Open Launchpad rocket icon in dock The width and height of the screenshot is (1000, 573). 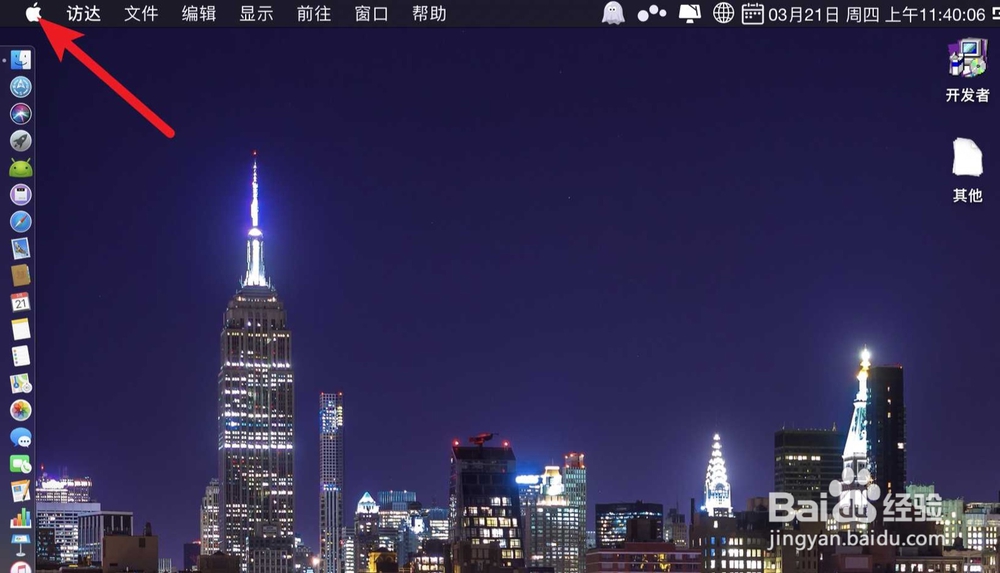tap(21, 140)
